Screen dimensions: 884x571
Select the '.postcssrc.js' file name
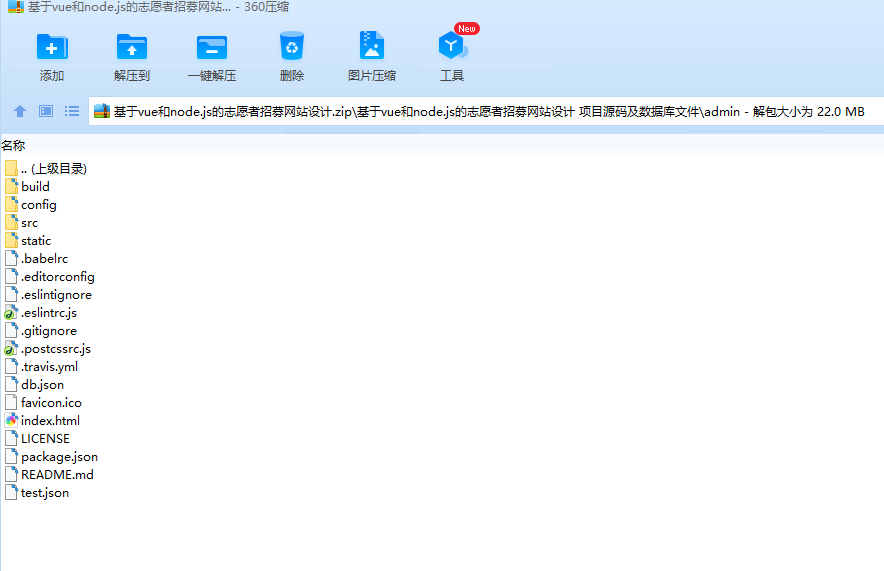[x=56, y=349]
